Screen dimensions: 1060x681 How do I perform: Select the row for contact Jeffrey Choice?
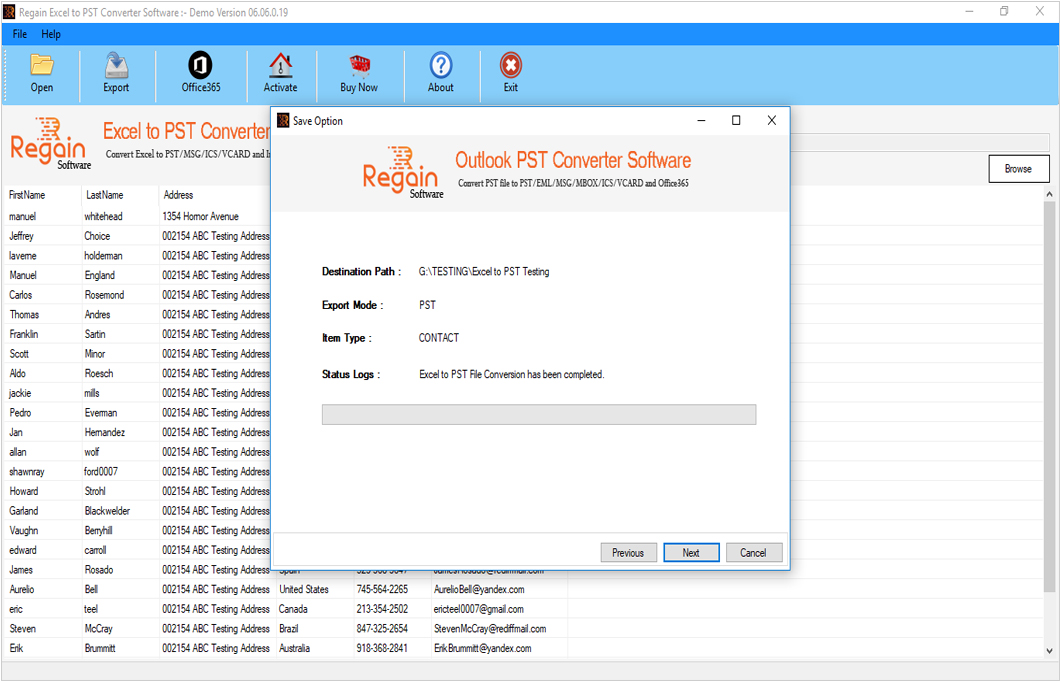tap(60, 236)
